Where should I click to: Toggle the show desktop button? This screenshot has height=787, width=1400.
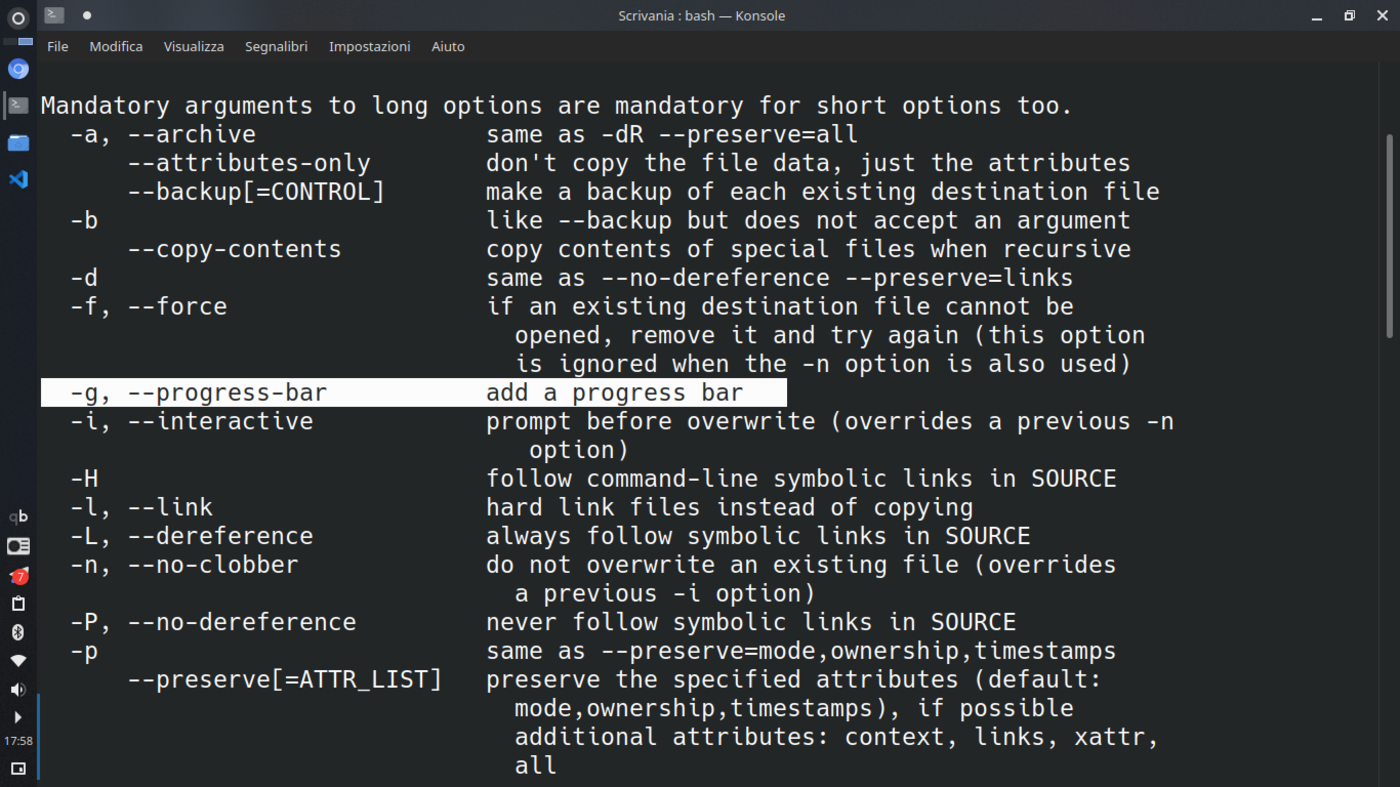coord(18,768)
